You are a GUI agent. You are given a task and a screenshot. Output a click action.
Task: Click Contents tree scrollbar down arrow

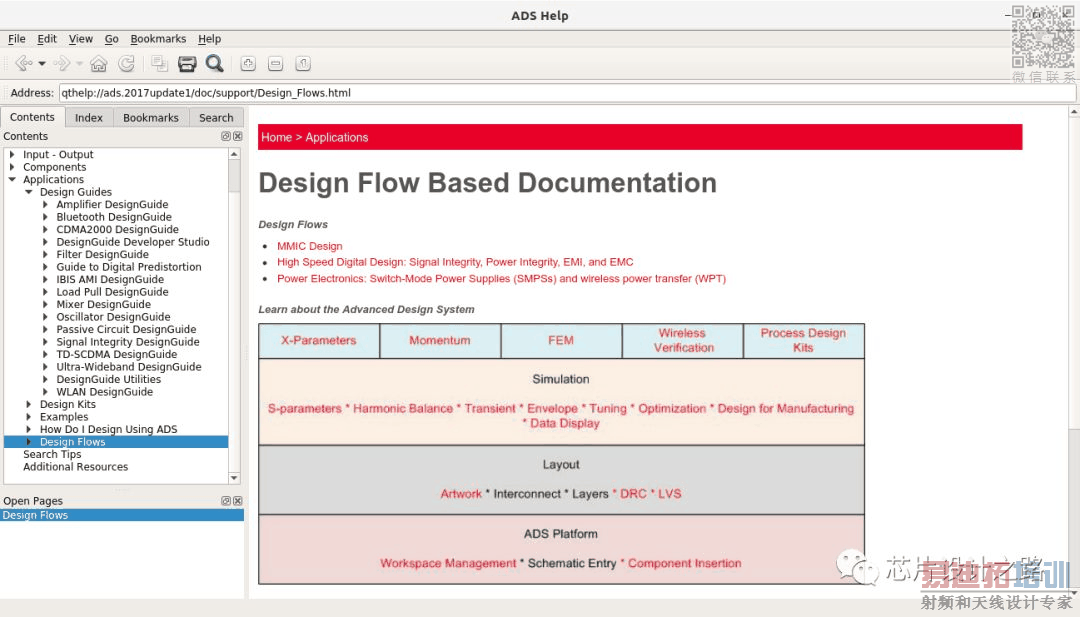click(x=234, y=478)
